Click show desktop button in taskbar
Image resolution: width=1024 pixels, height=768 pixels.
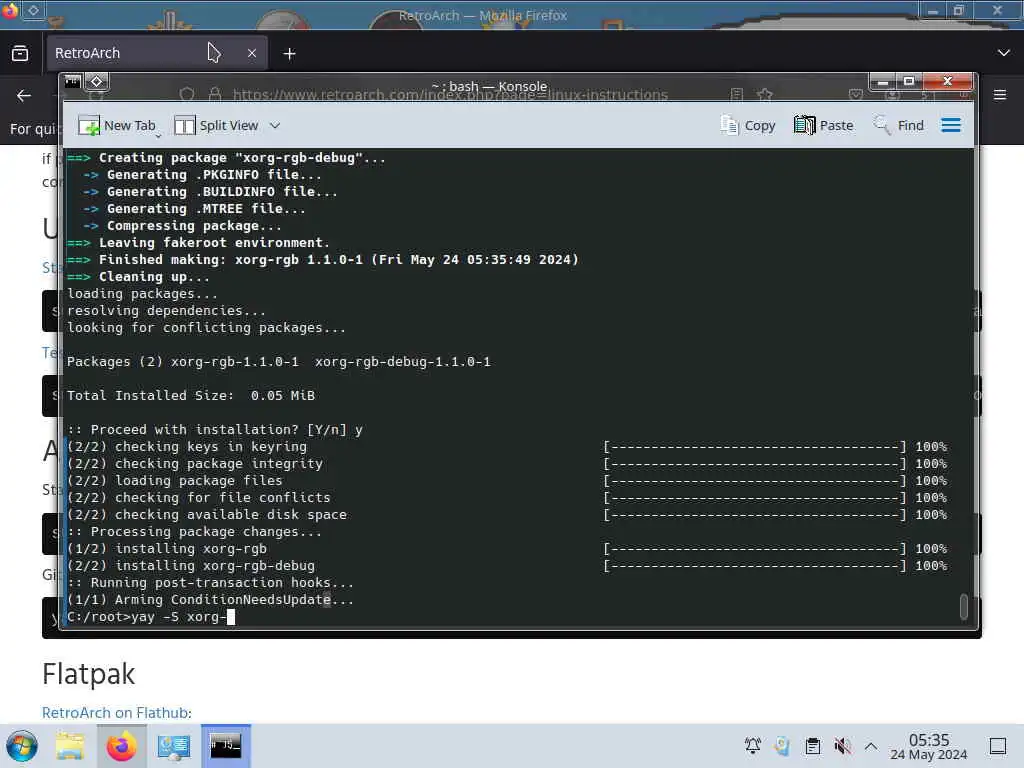tap(998, 745)
